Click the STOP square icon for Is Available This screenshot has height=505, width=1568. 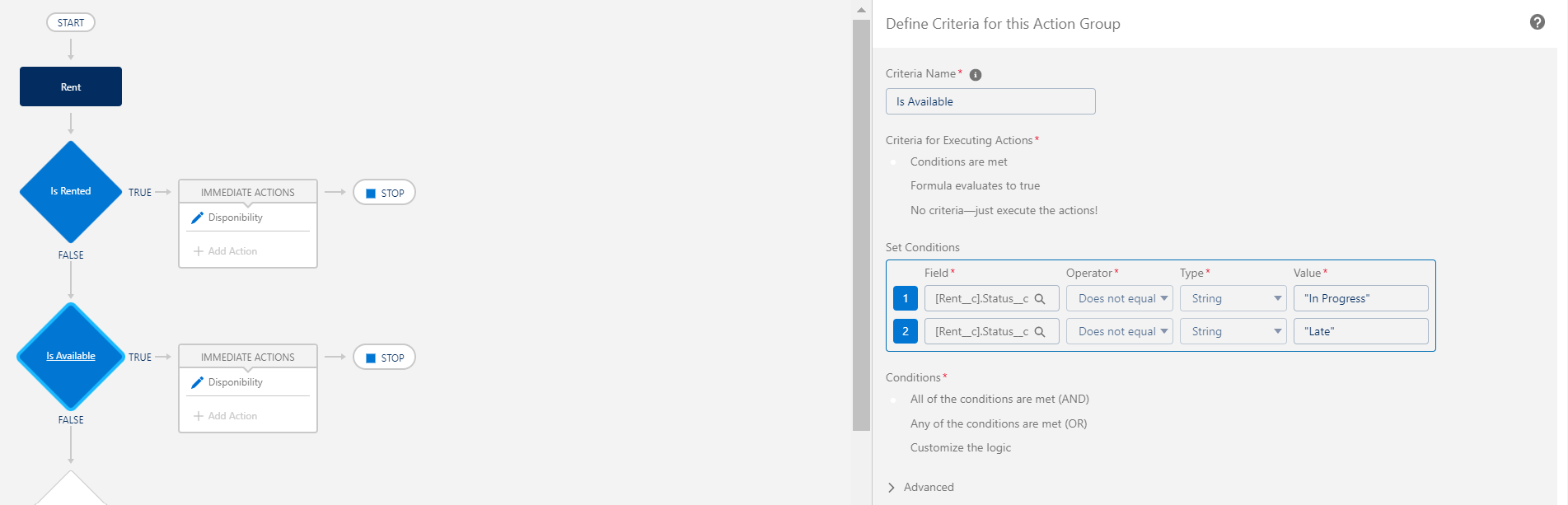pyautogui.click(x=371, y=358)
